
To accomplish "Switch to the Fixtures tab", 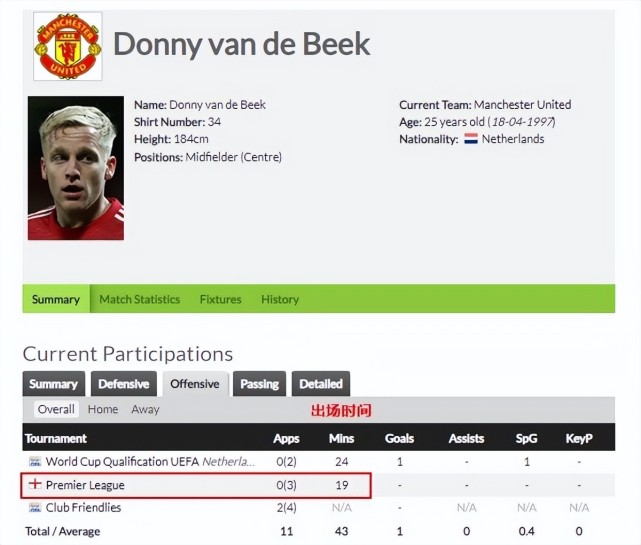I will click(220, 299).
